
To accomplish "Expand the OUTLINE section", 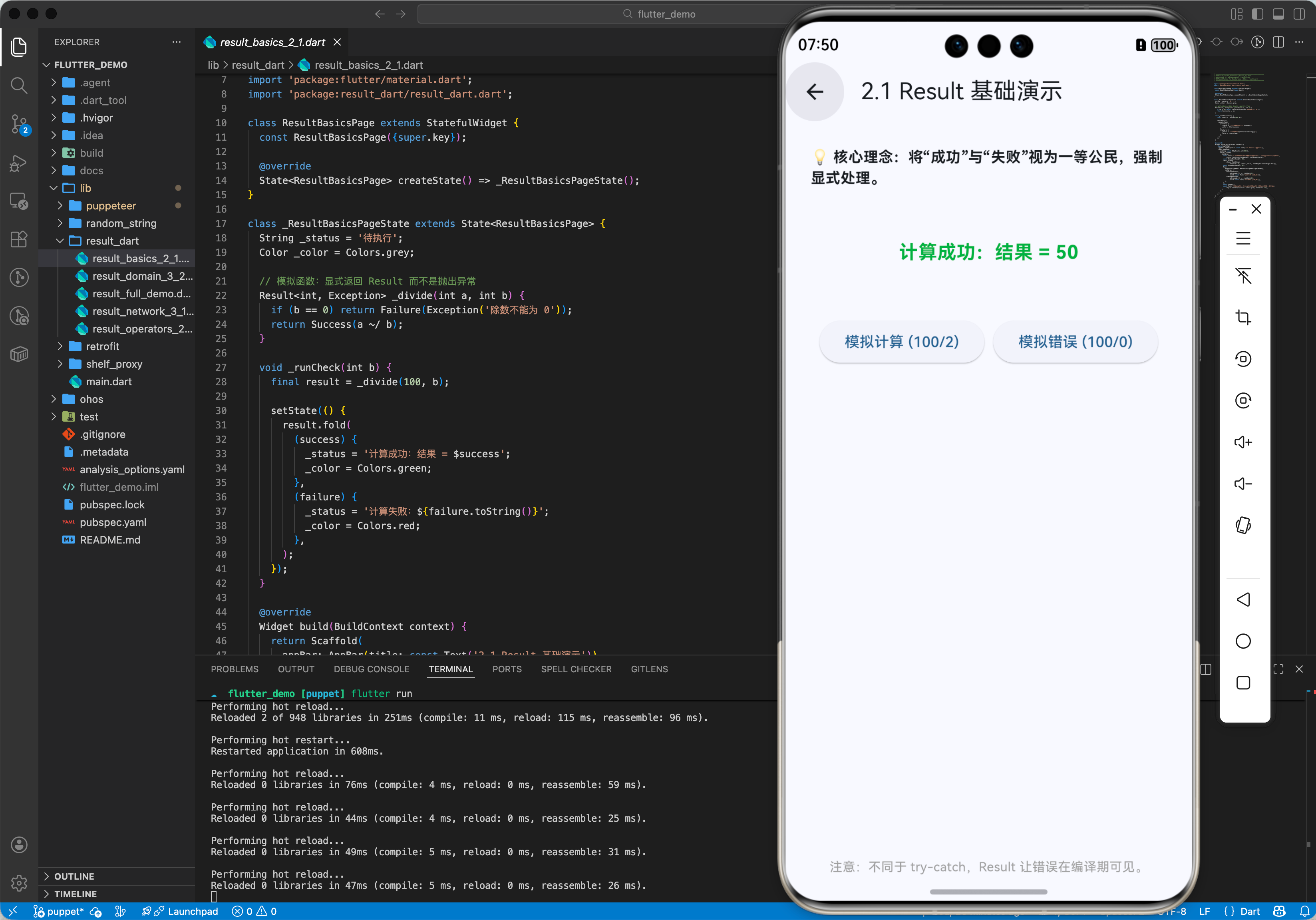I will pyautogui.click(x=74, y=876).
